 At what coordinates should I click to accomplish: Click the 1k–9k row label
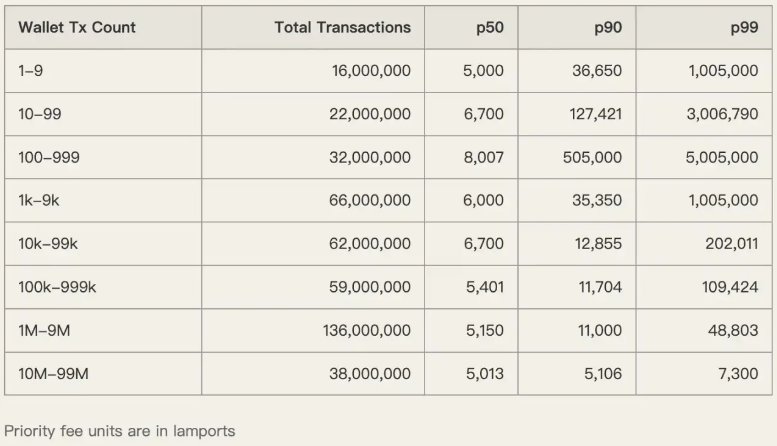(x=38, y=200)
